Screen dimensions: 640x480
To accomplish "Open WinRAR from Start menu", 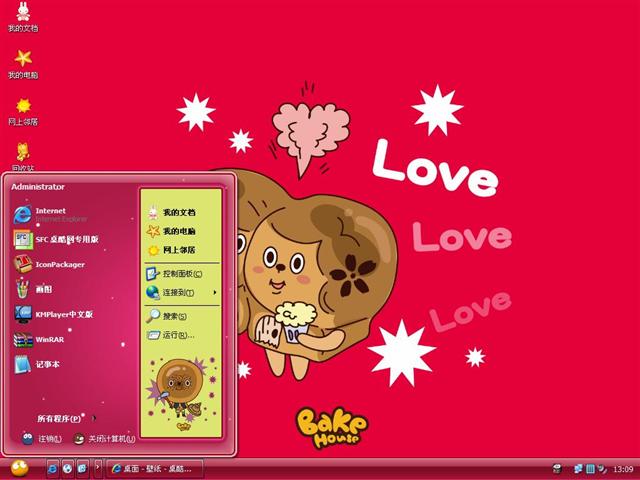I will tap(39, 339).
